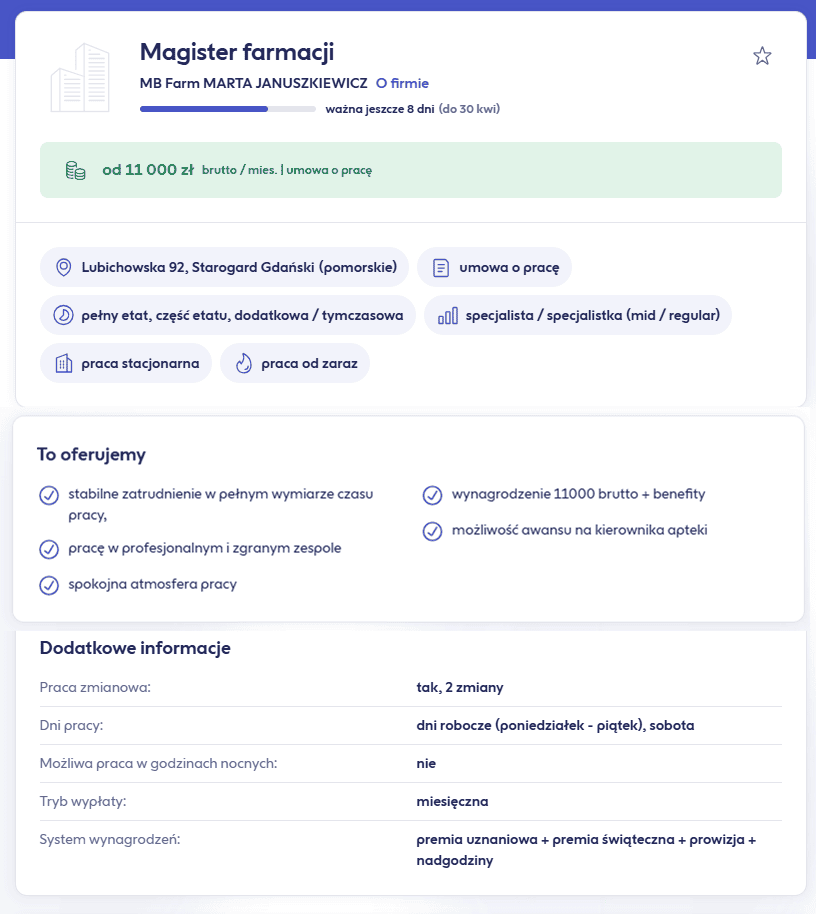Click the offer validity progress bar

[227, 109]
